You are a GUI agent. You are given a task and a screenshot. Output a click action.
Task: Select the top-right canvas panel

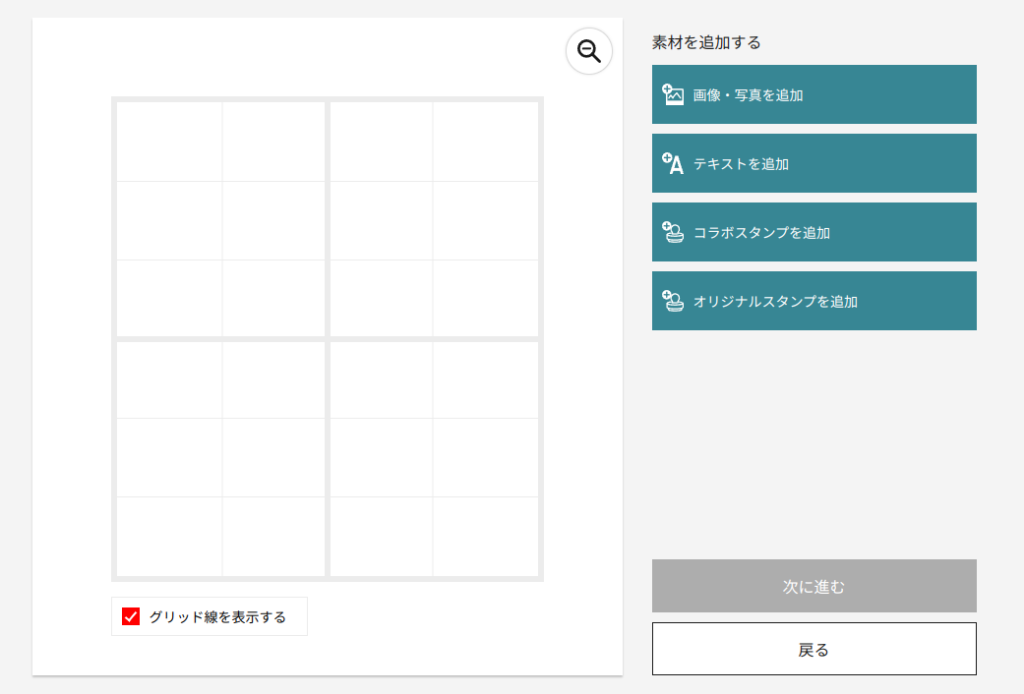click(434, 219)
